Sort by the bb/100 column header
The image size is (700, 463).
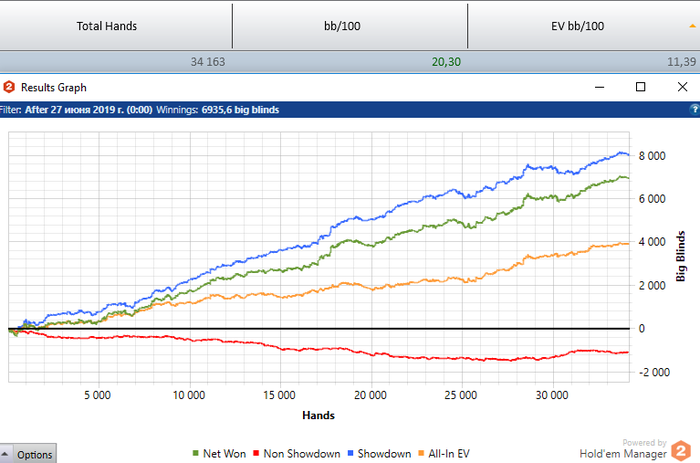click(x=350, y=26)
